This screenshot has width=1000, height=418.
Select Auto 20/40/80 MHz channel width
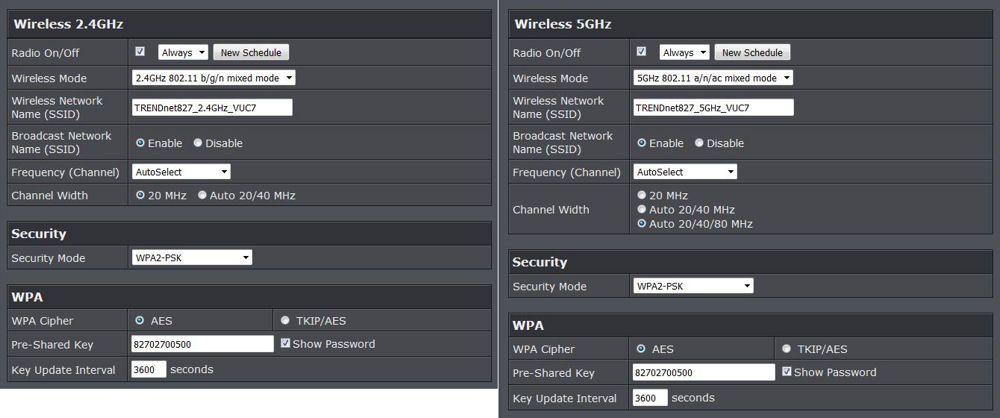point(642,223)
